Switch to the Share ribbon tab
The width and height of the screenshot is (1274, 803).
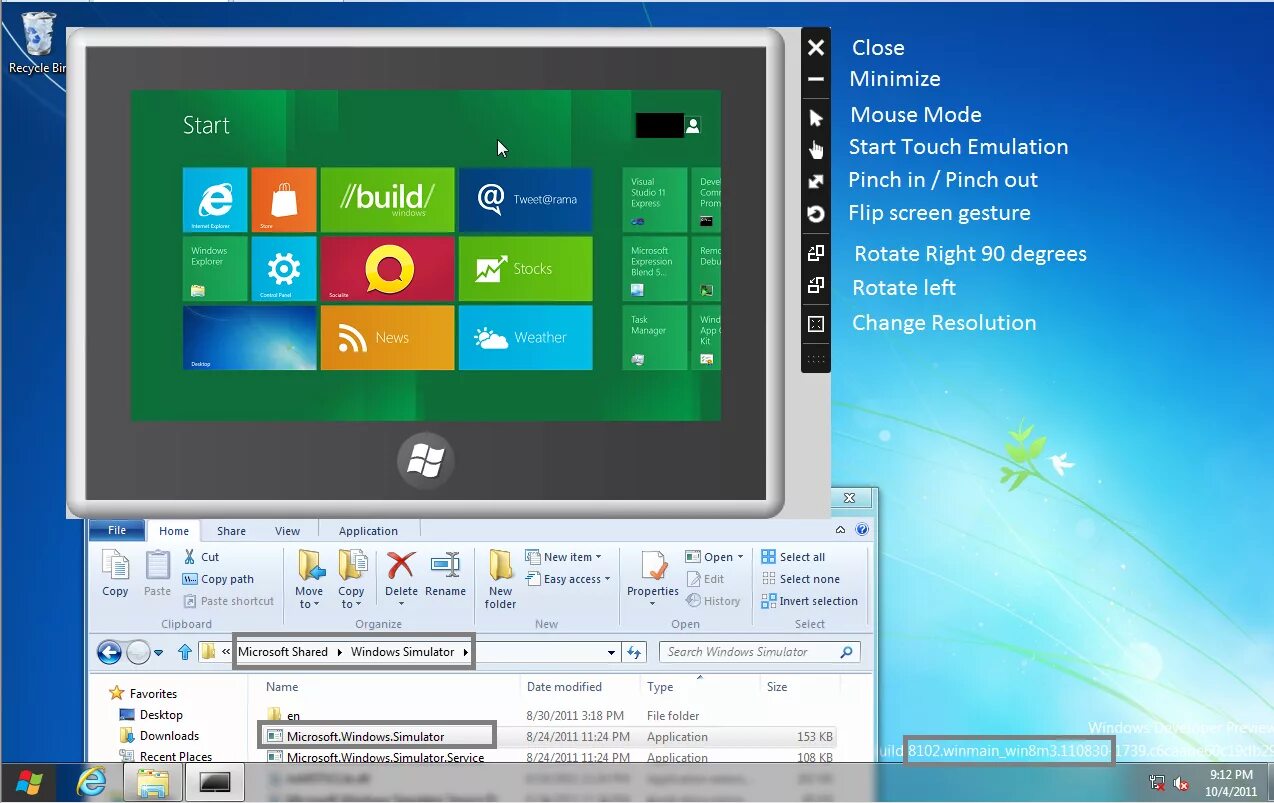click(x=231, y=531)
